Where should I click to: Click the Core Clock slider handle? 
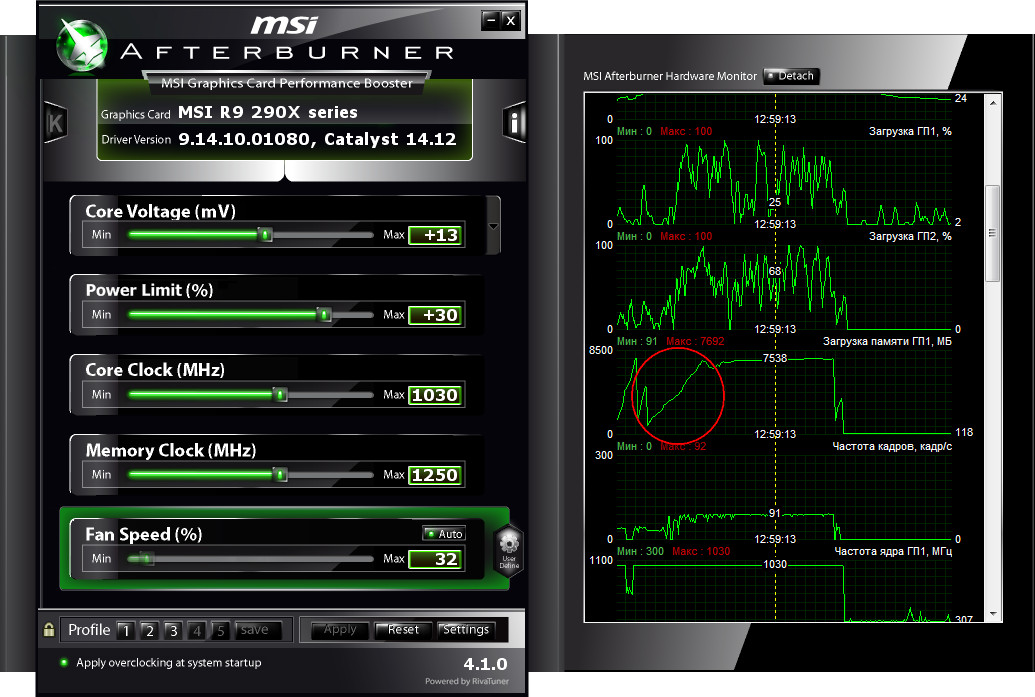click(281, 395)
